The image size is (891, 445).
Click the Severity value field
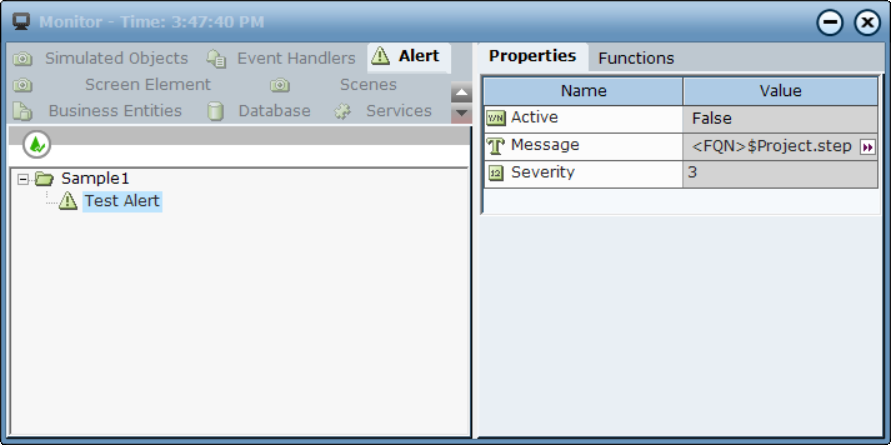click(780, 173)
